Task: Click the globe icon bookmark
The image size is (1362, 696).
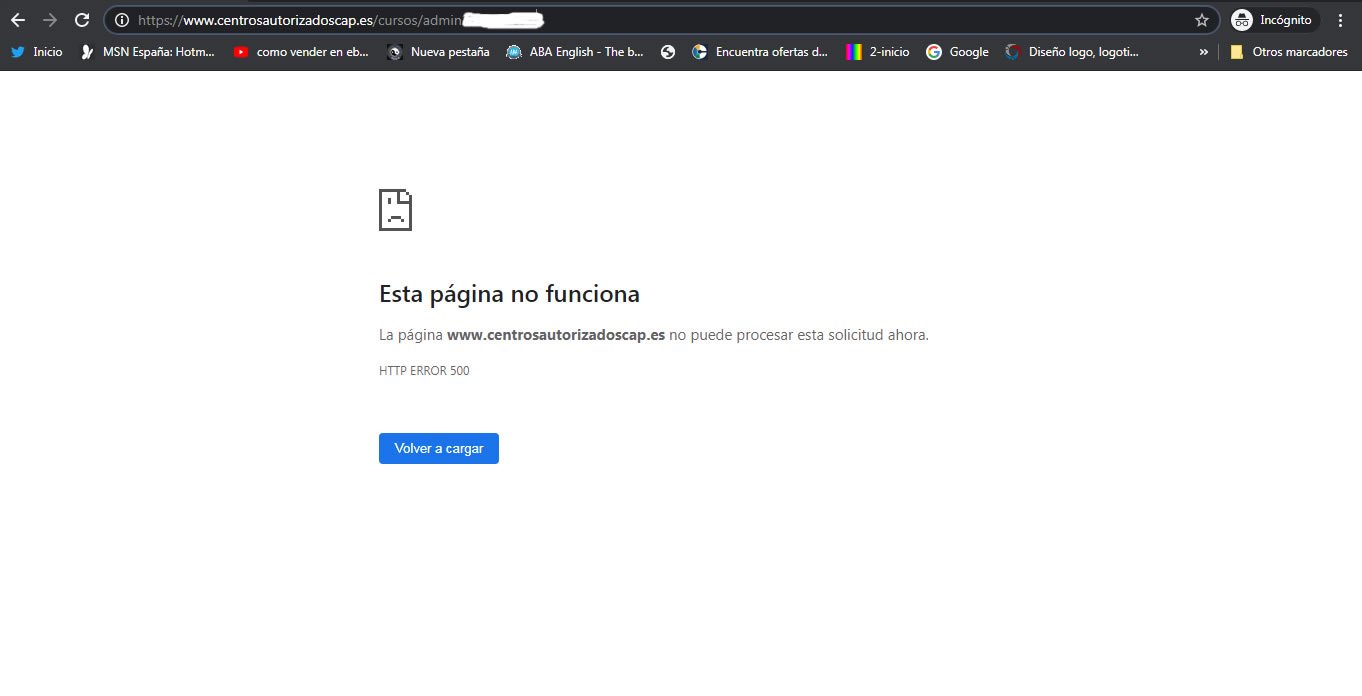Action: coord(668,52)
